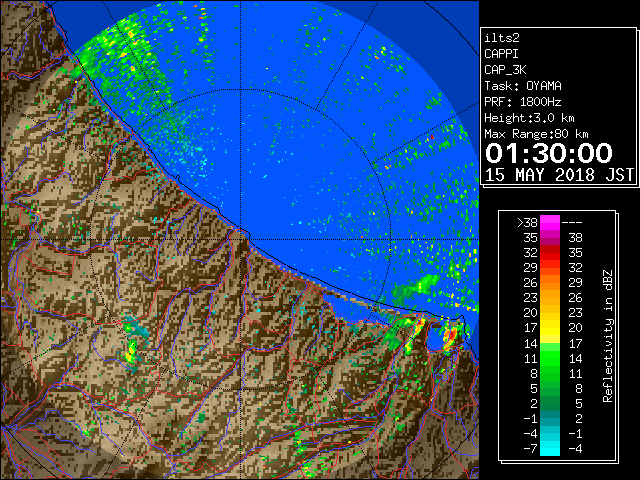Viewport: 640px width, 480px height.
Task: Click the 'ilts2' product name text
Action: point(502,38)
